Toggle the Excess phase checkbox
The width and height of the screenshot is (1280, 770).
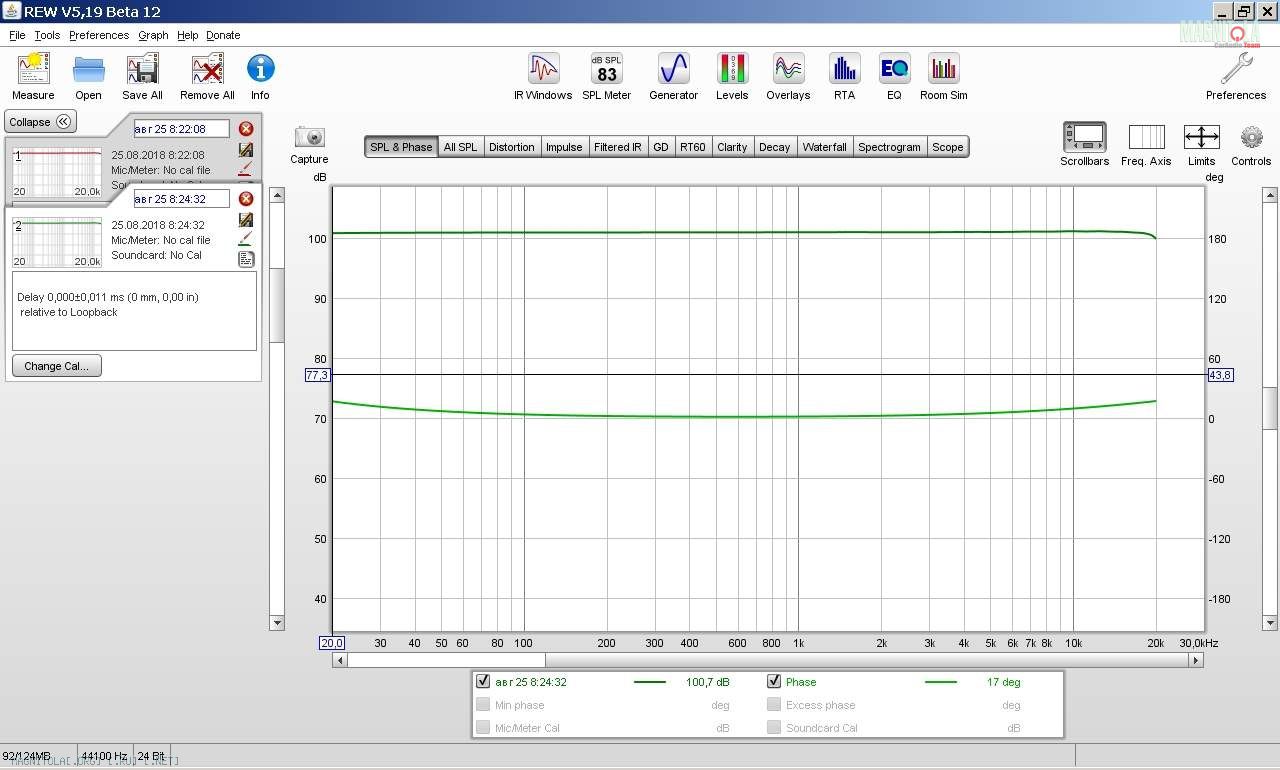coord(774,705)
